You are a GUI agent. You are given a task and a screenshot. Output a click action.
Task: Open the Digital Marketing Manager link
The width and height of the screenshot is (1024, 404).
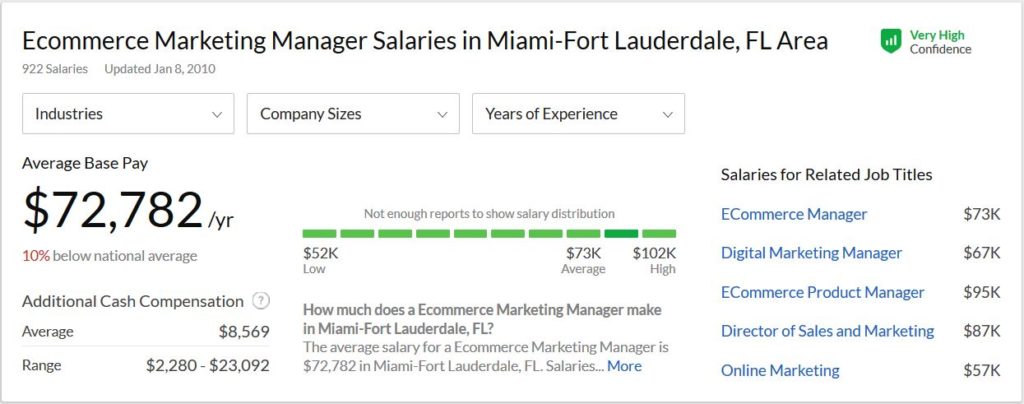click(811, 253)
